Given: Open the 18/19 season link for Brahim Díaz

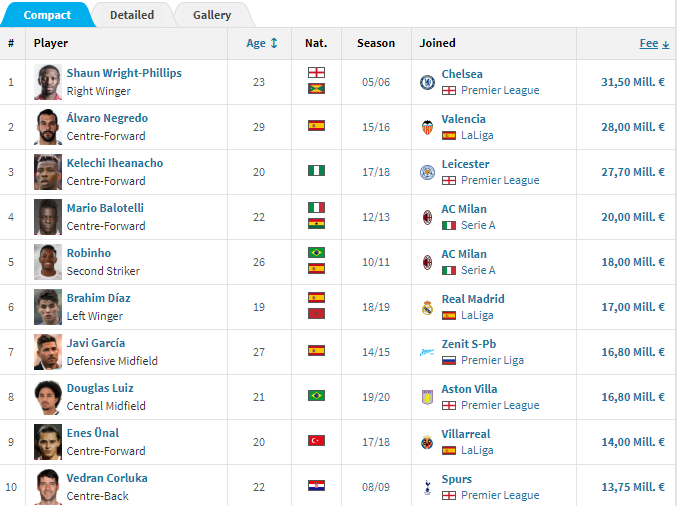Looking at the screenshot, I should coord(376,307).
